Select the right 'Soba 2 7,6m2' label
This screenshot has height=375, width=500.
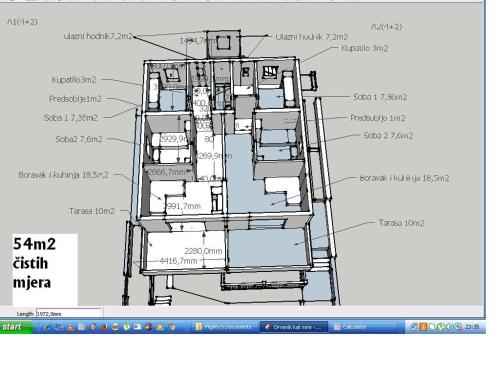(388, 135)
